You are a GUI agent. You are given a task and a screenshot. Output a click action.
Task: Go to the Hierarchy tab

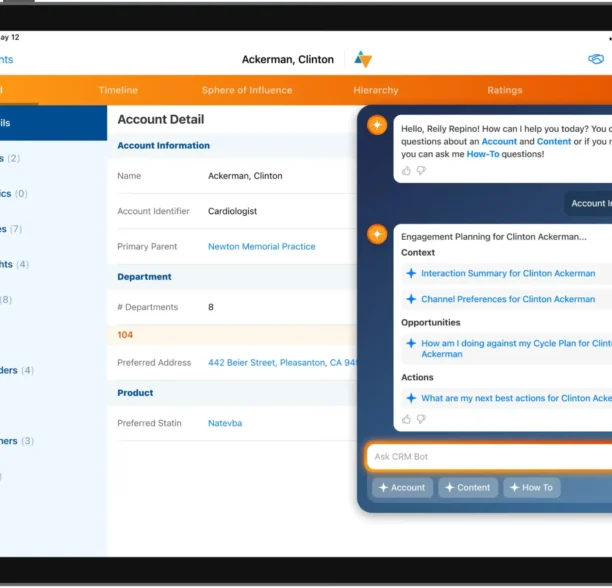[375, 90]
